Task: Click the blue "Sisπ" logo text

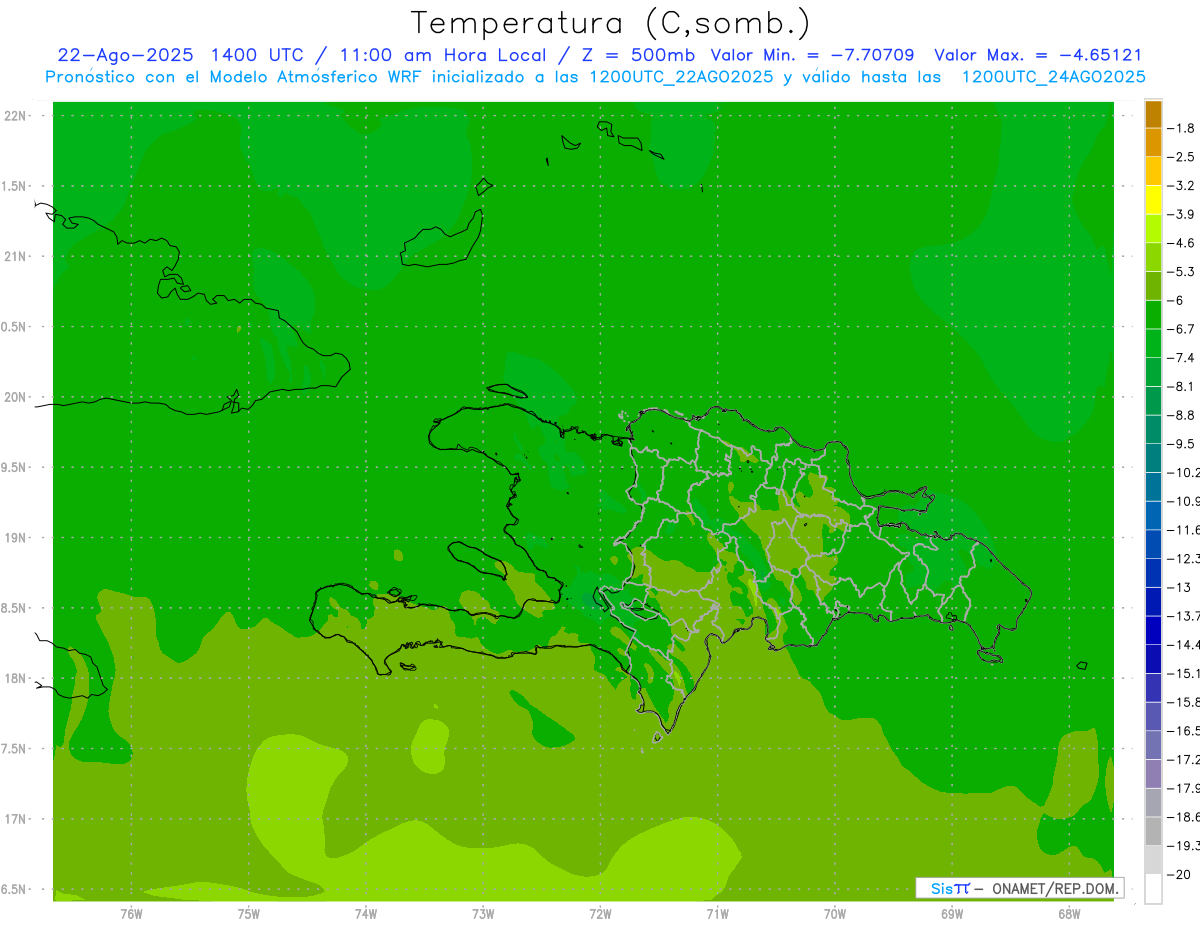Action: (x=949, y=888)
